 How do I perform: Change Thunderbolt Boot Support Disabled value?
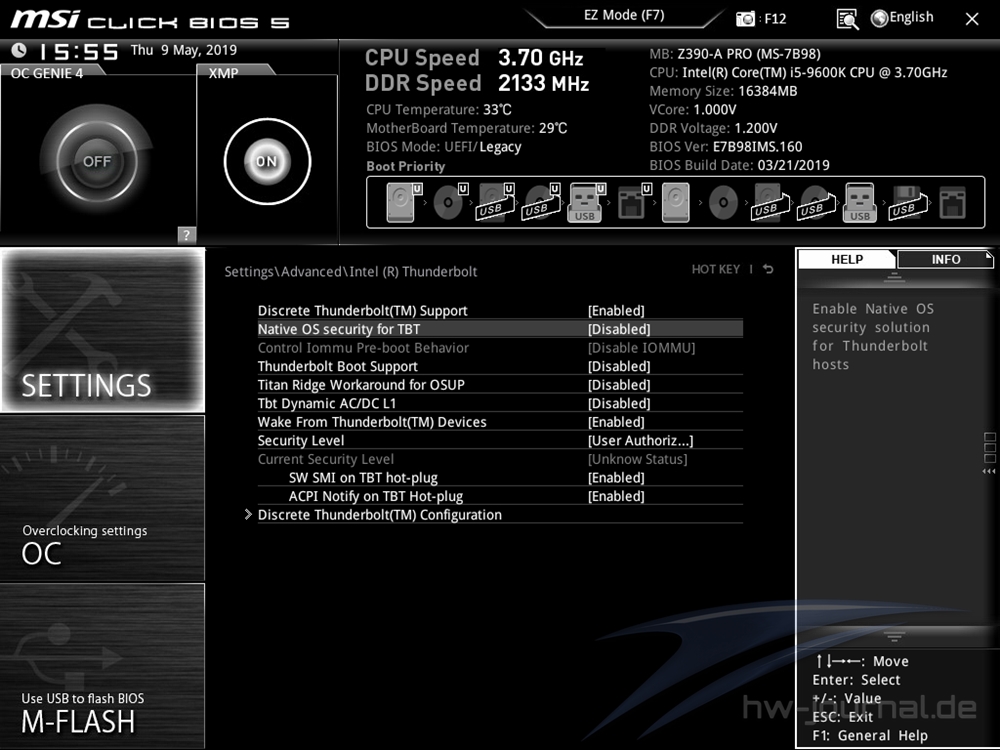(x=619, y=366)
